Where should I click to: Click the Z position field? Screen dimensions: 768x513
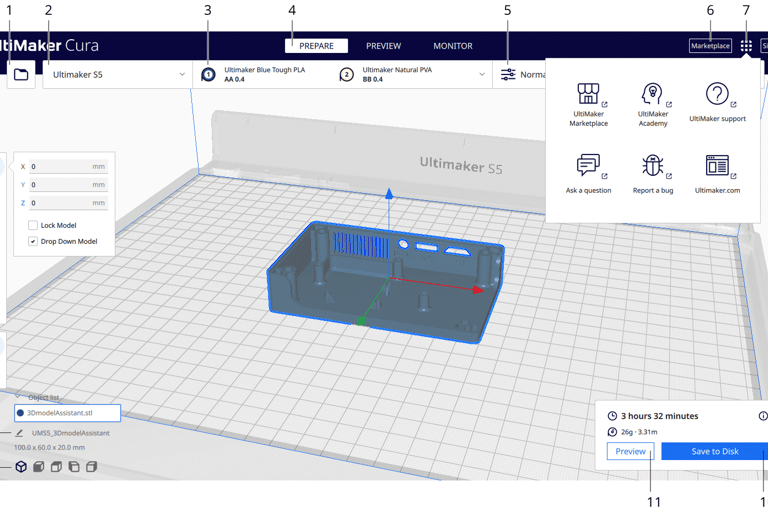[x=68, y=203]
